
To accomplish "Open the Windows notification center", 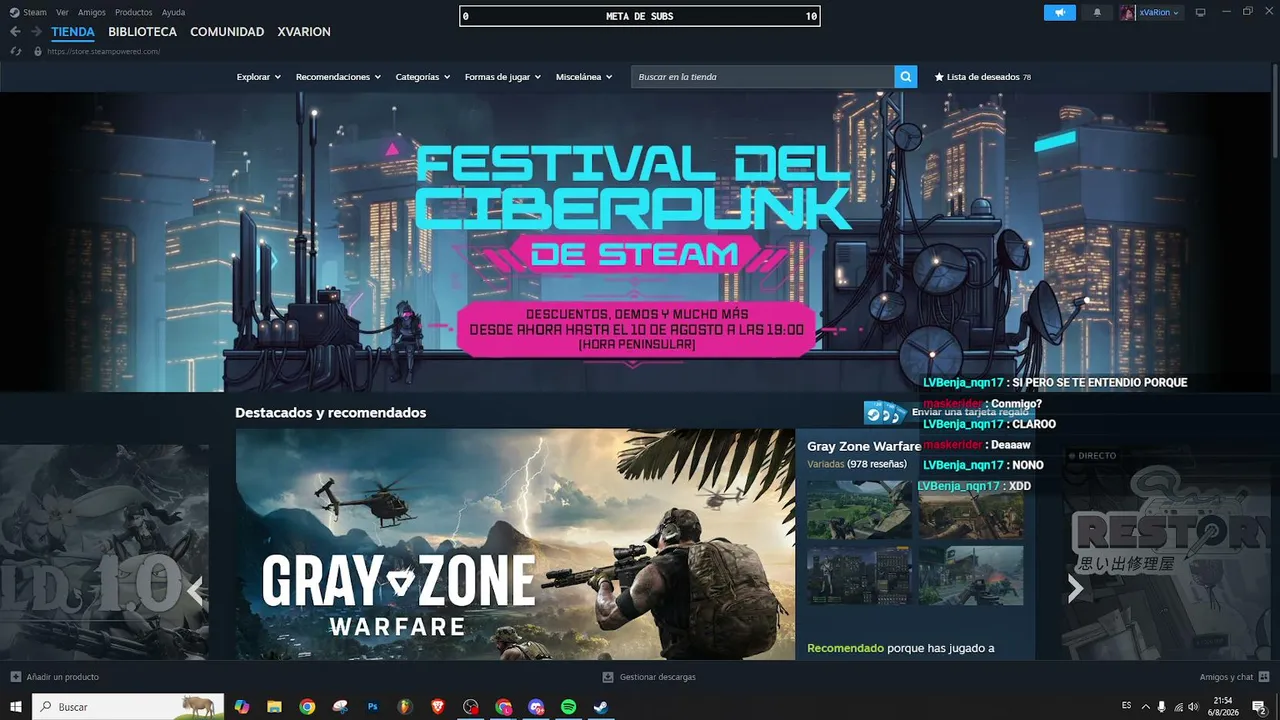I will 1259,707.
